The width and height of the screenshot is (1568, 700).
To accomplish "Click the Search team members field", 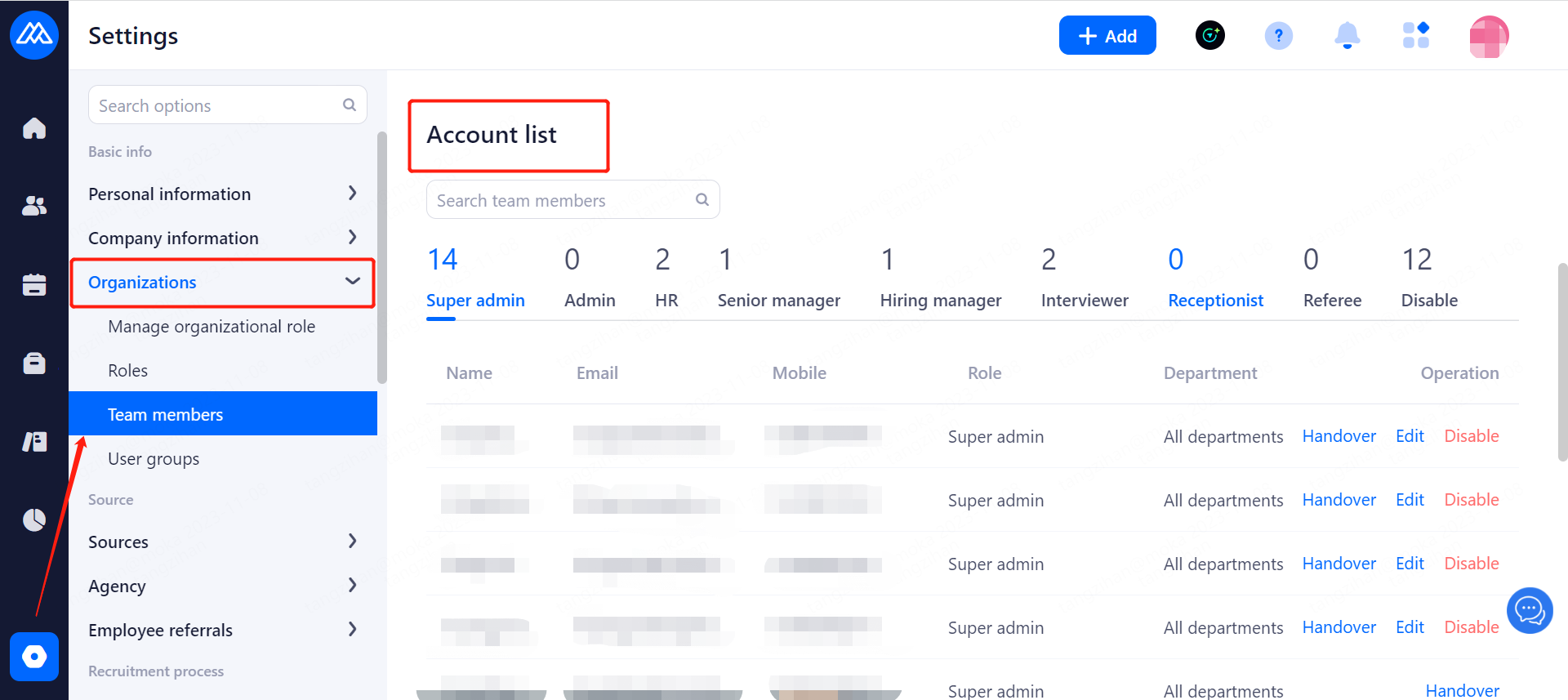I will (x=563, y=200).
